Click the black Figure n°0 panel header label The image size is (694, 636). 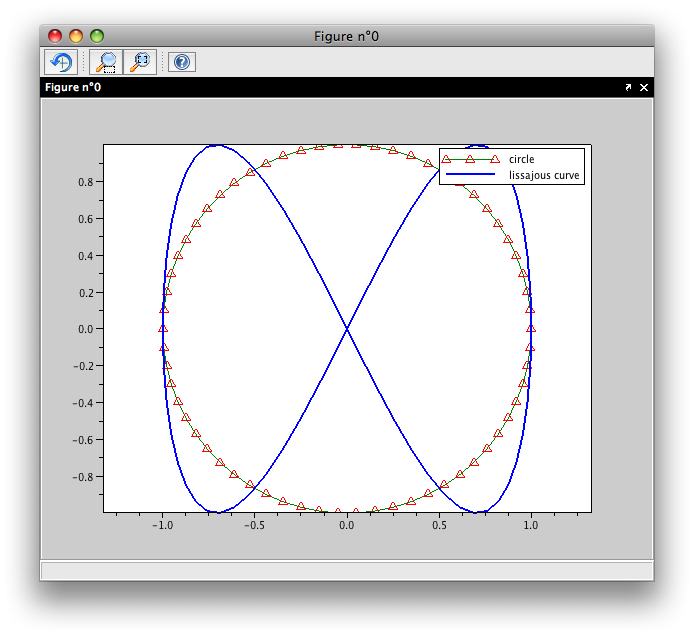click(73, 88)
